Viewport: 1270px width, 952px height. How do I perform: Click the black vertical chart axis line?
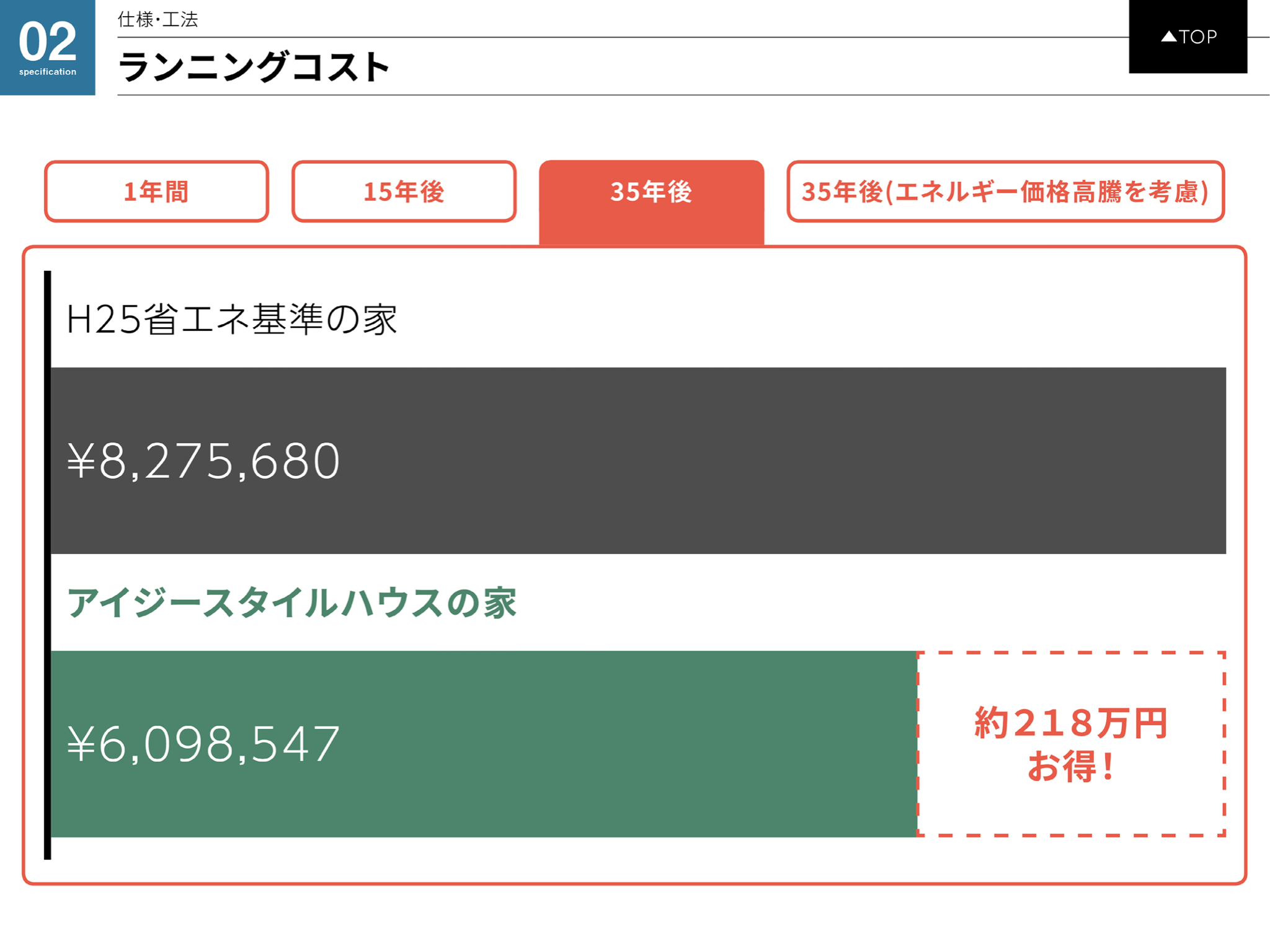[x=47, y=565]
